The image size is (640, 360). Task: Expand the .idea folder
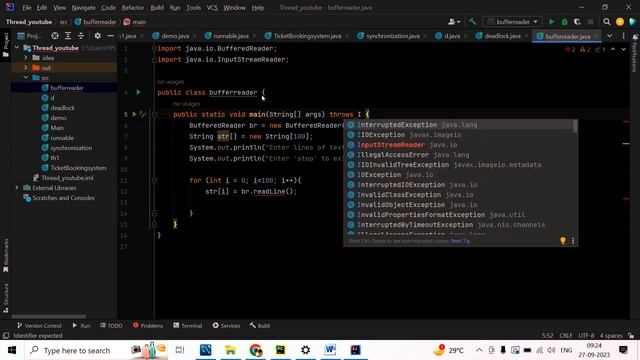(26, 58)
